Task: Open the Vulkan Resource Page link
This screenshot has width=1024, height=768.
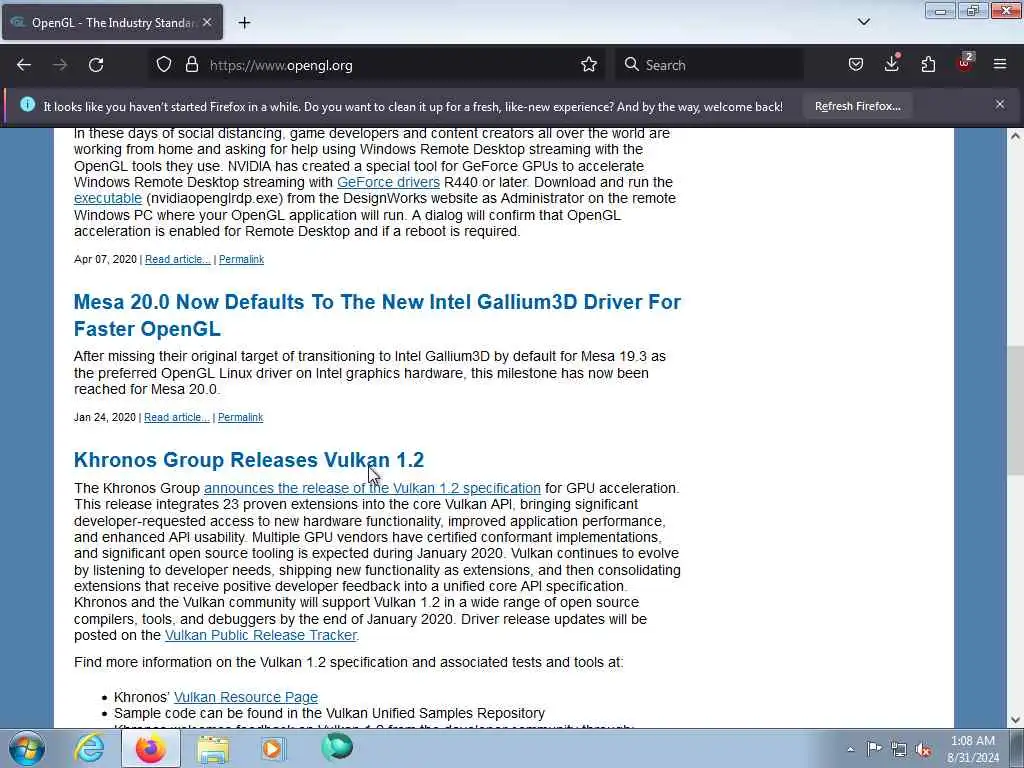Action: (246, 697)
